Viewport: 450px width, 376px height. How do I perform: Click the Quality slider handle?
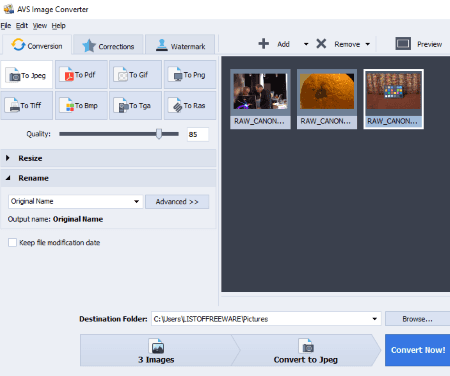coord(159,134)
